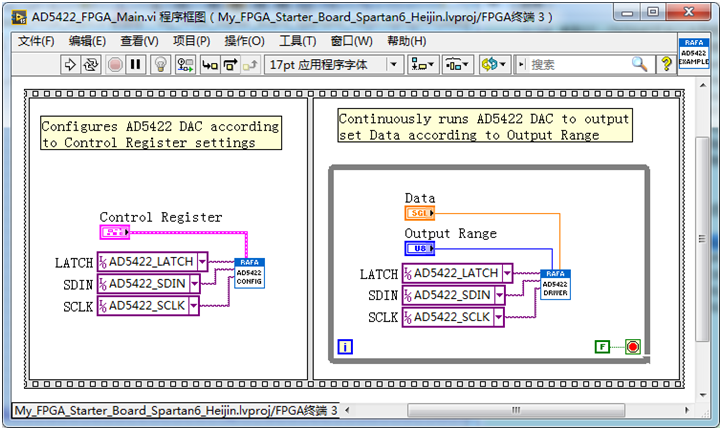Click the Output Range U8 terminal
Image resolution: width=722 pixels, height=430 pixels.
click(x=419, y=249)
